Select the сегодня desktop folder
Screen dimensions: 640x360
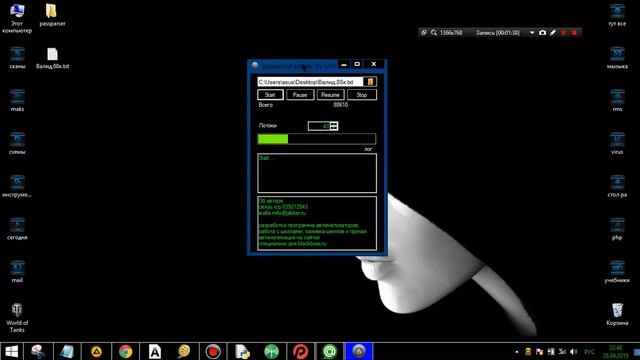point(17,229)
